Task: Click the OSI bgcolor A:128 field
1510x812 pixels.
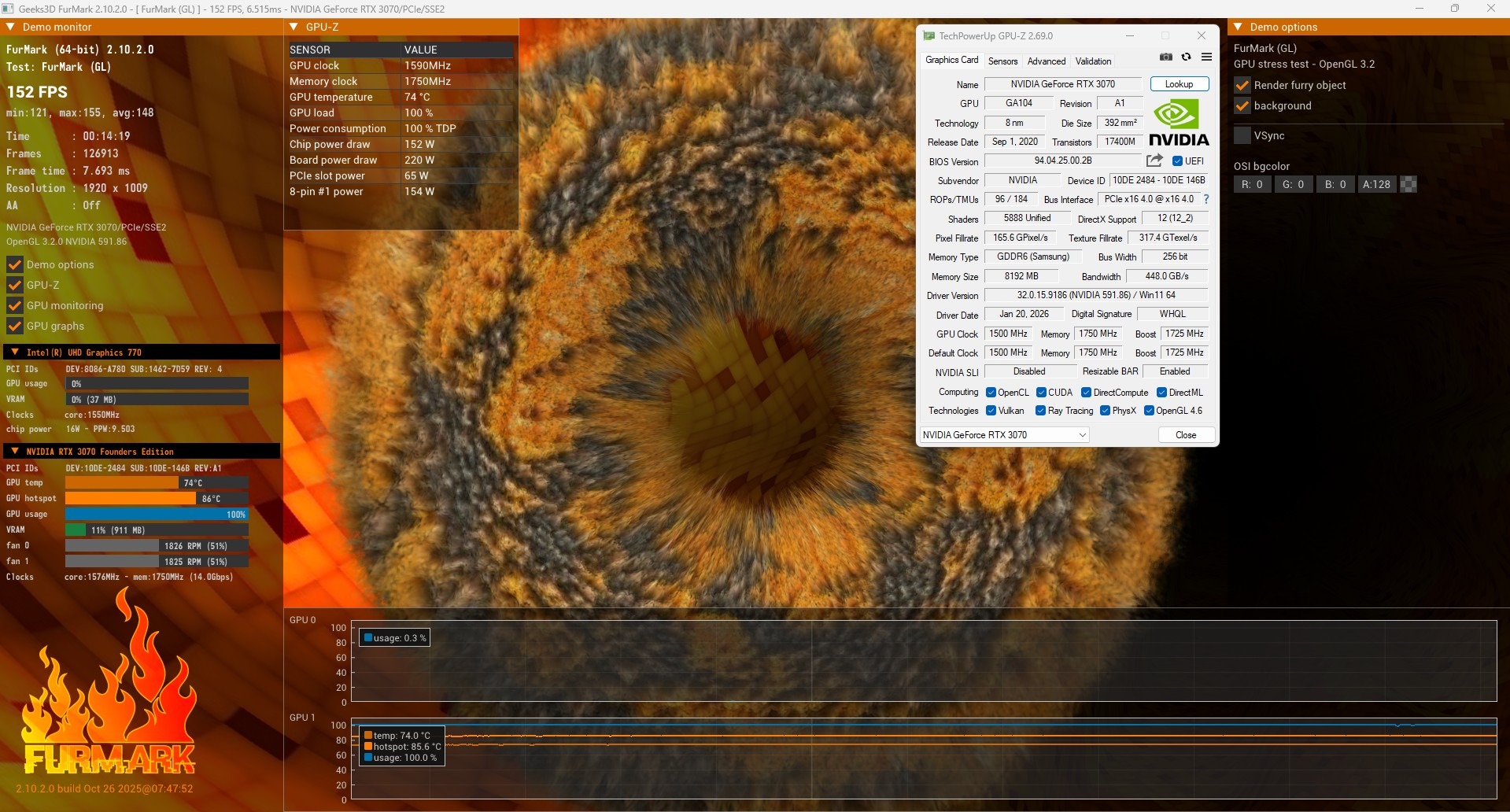Action: [x=1377, y=184]
